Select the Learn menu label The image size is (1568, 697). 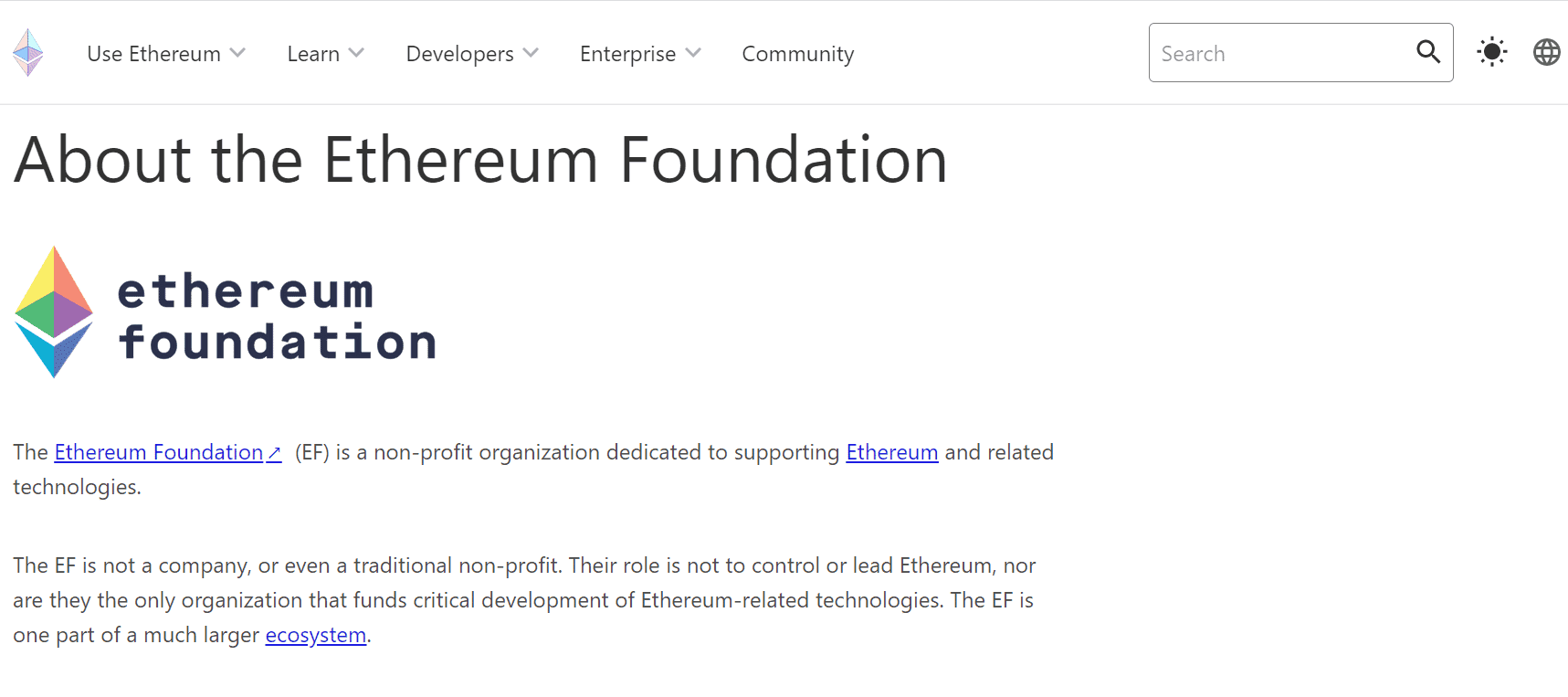(313, 54)
